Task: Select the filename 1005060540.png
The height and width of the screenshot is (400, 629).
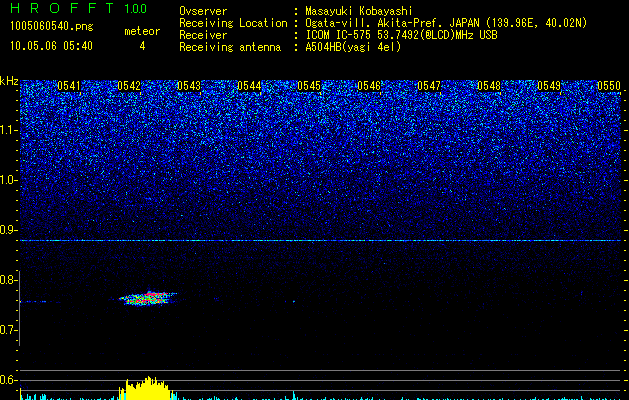Action: [x=52, y=26]
